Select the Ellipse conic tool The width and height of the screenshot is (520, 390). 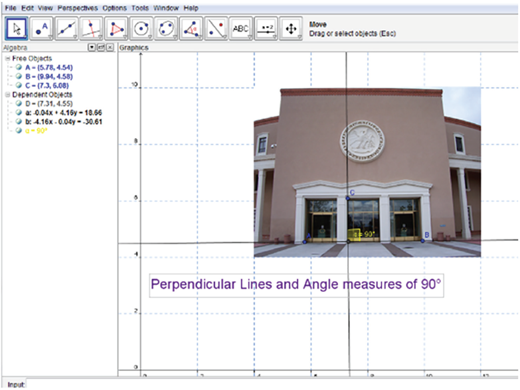coord(166,29)
